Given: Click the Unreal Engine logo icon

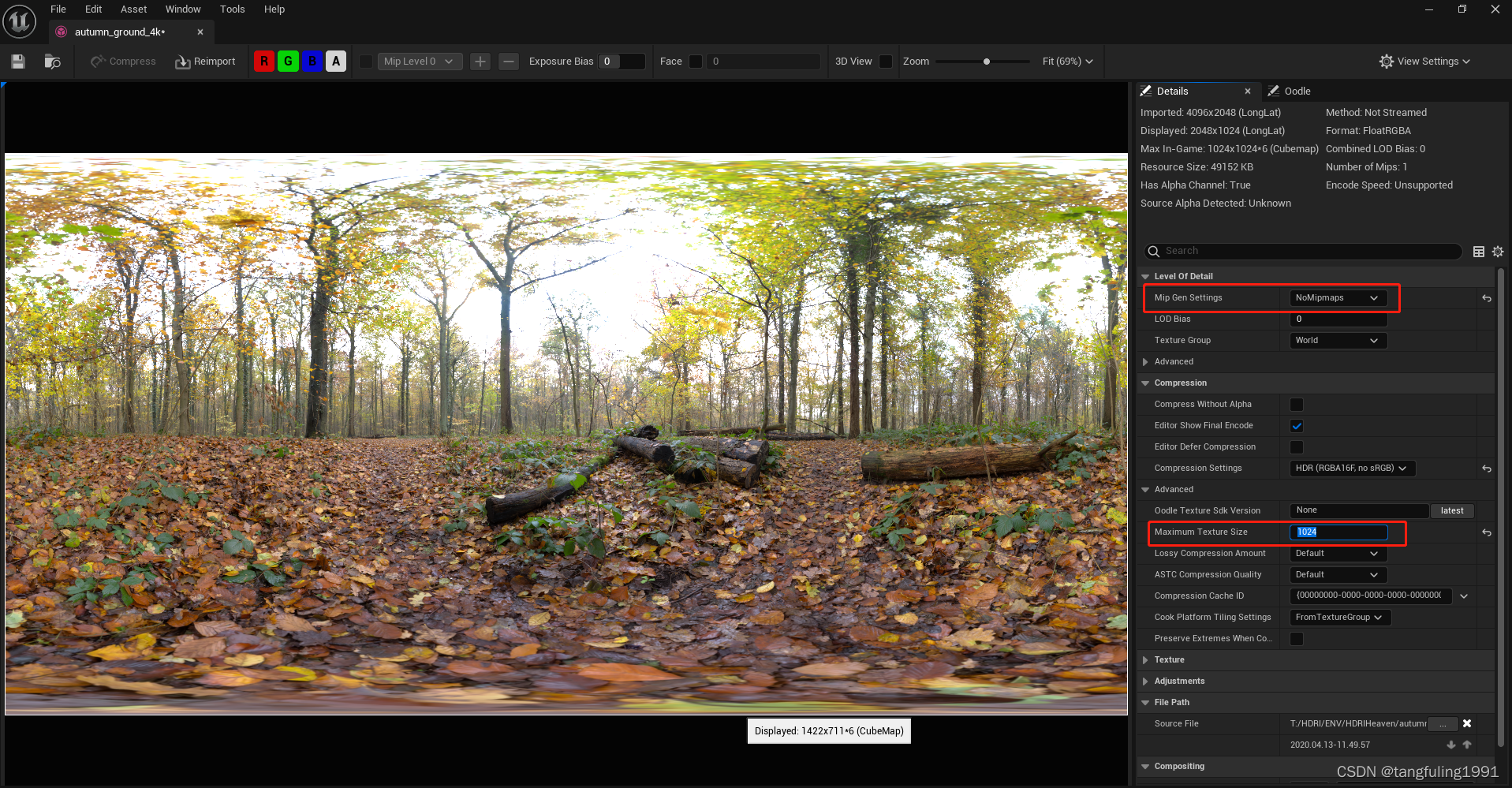Looking at the screenshot, I should click(19, 21).
